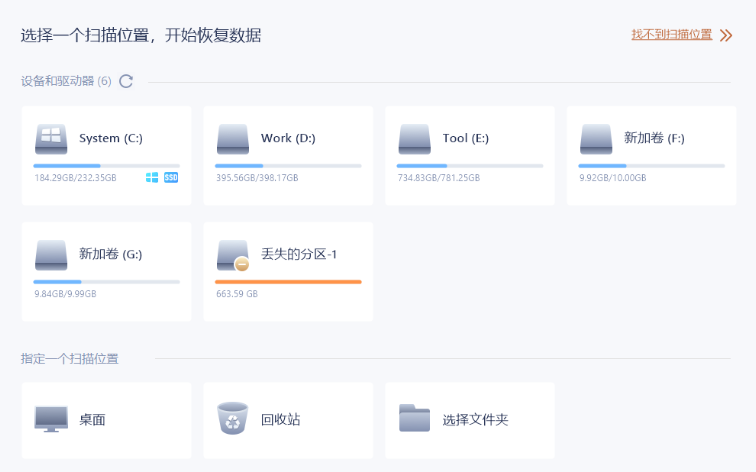Click the 桌面 desktop monitor icon
This screenshot has height=472, width=756.
pos(51,419)
